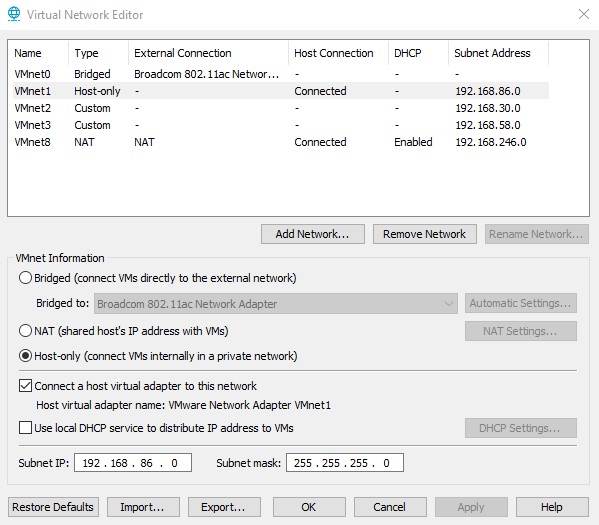Uncheck Connect a host virtual adapter checkbox
Viewport: 599px width, 525px height.
tap(25, 386)
